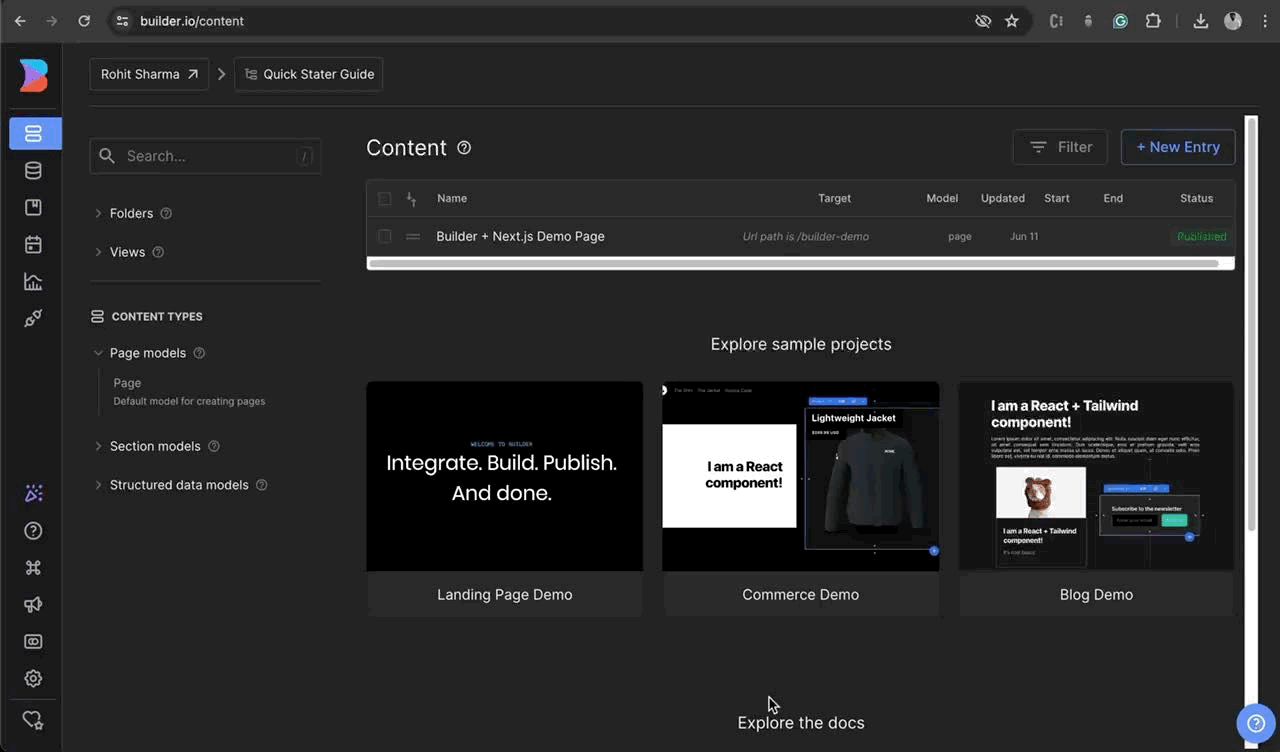Click the Blog Demo thumbnail image
1280x752 pixels.
[x=1096, y=476]
